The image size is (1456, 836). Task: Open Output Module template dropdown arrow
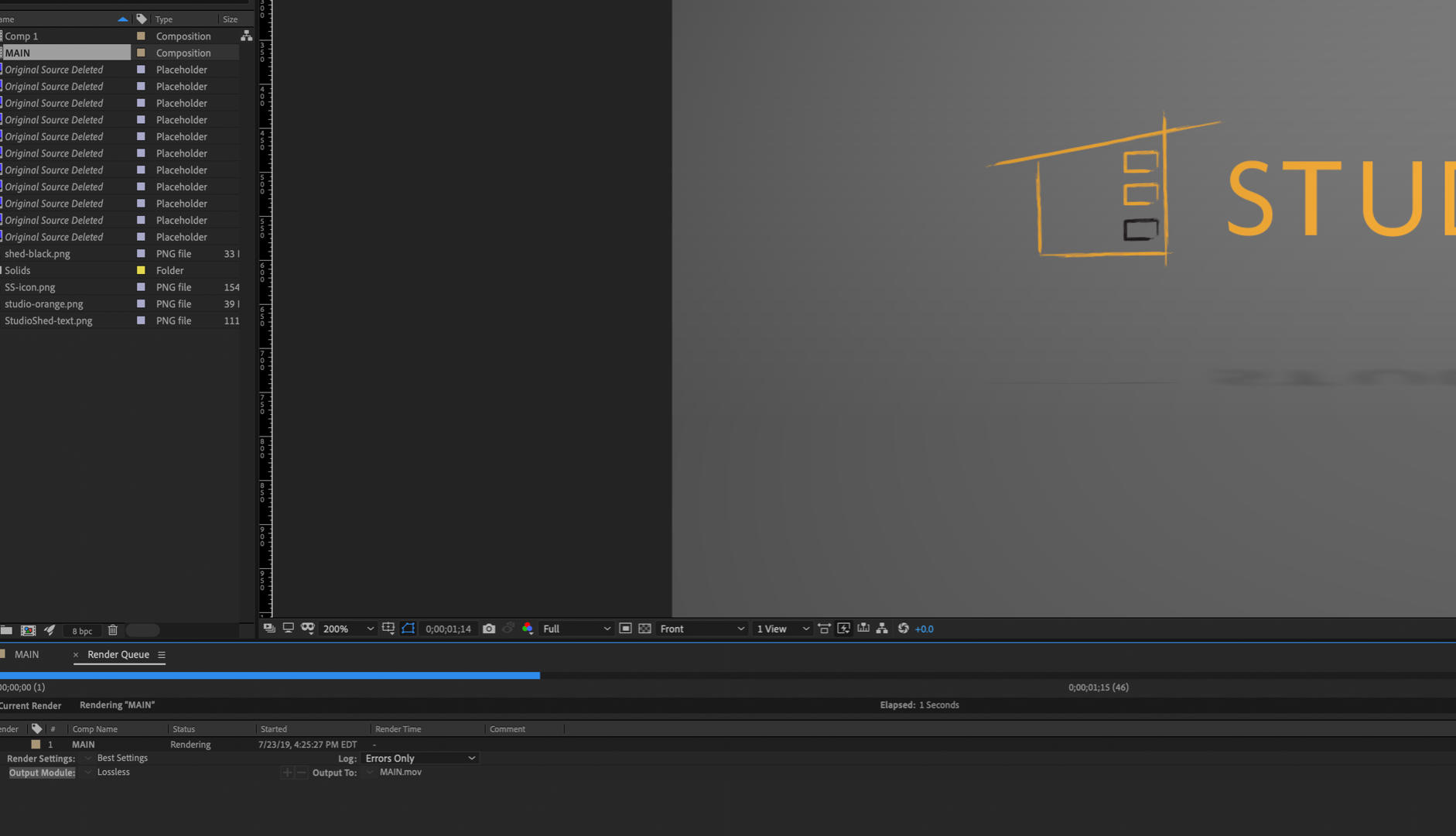87,773
